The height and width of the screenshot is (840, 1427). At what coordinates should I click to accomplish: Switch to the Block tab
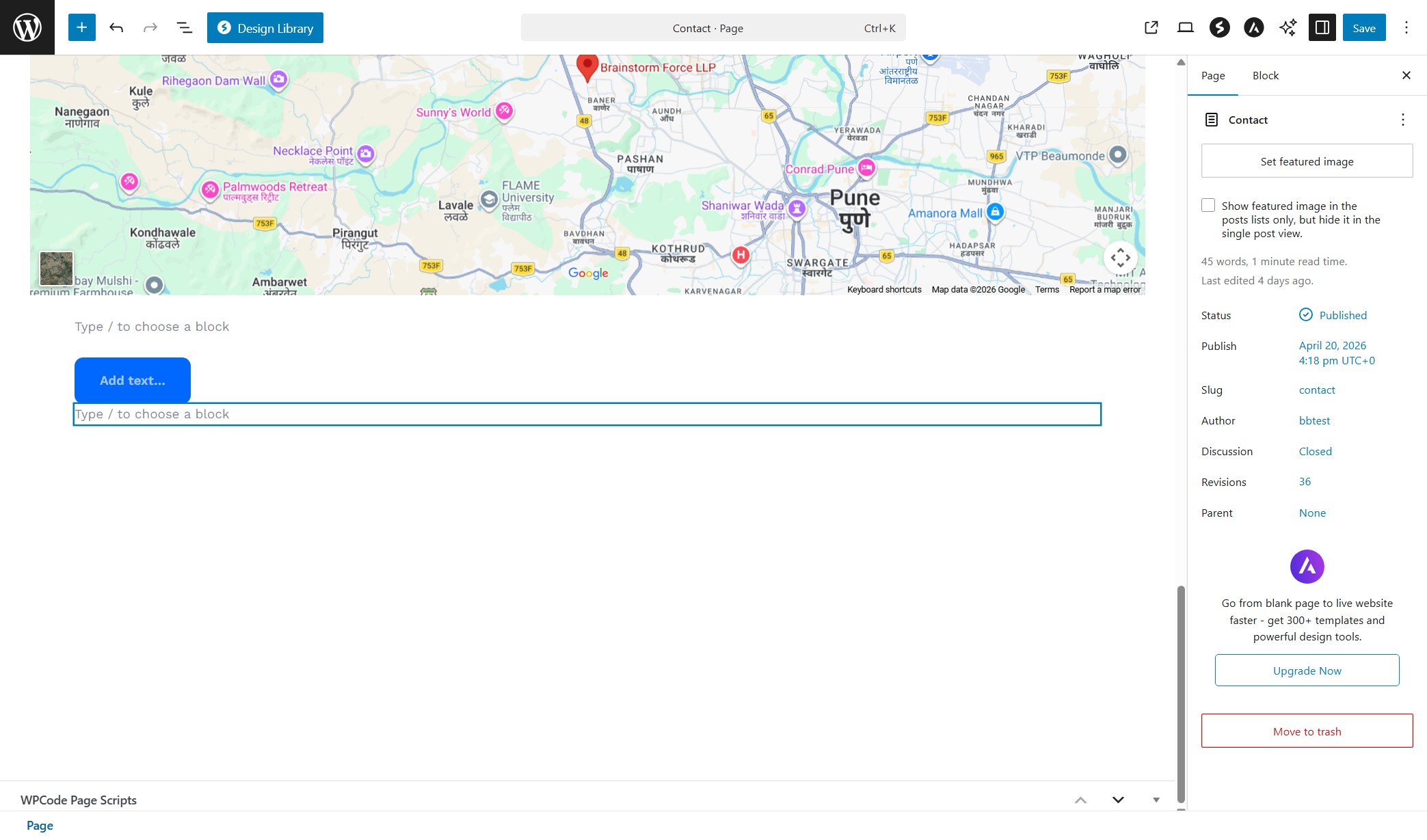tap(1266, 75)
